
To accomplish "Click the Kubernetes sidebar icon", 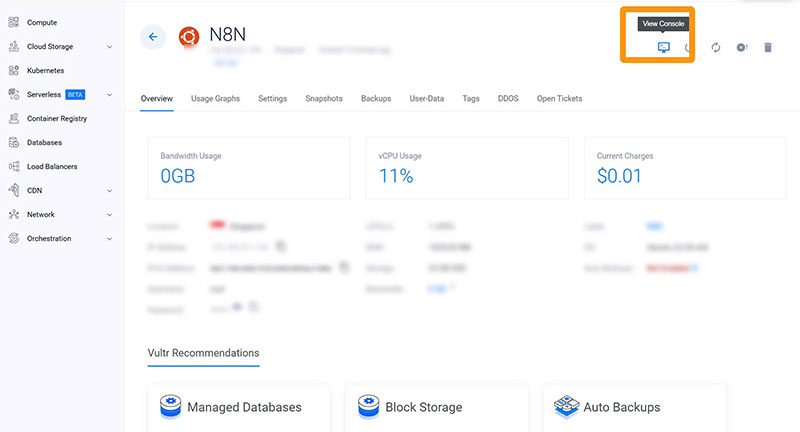I will pos(14,71).
